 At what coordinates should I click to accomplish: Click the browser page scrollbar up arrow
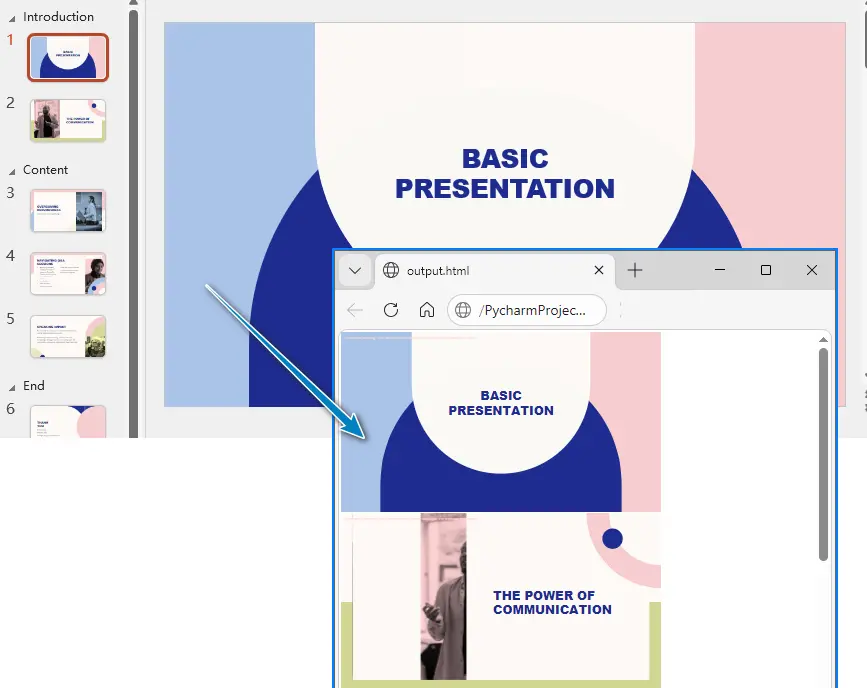pos(823,340)
